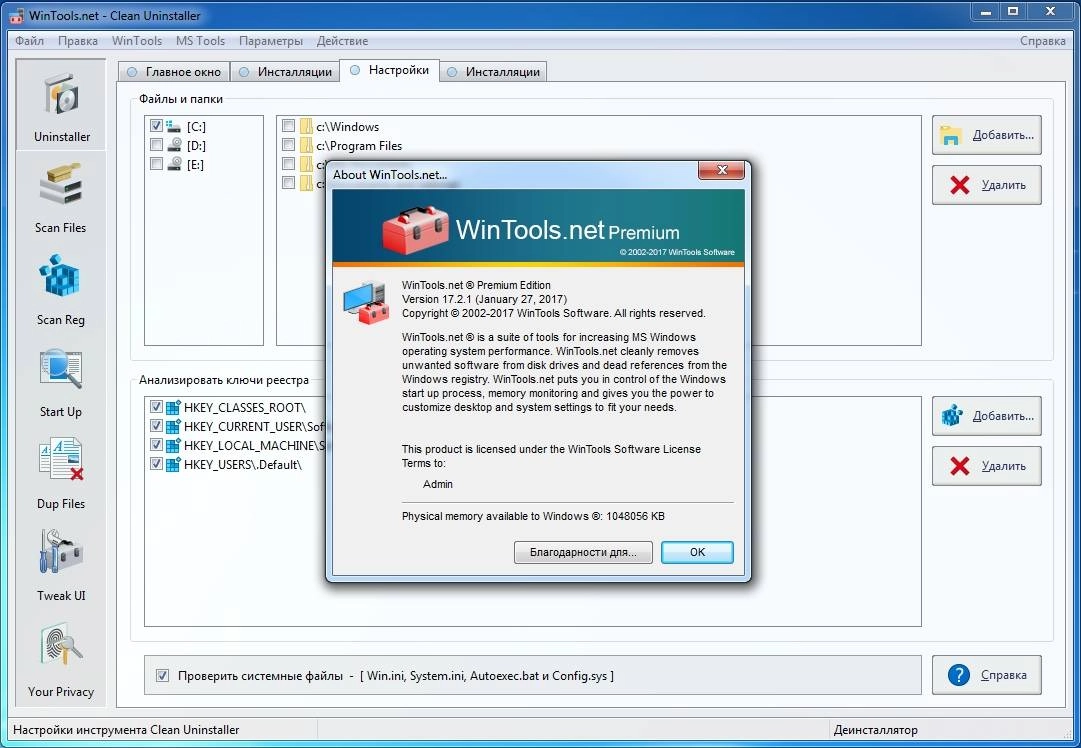This screenshot has width=1081, height=748.
Task: Check the c:\Windows folder checkbox
Action: (x=288, y=126)
